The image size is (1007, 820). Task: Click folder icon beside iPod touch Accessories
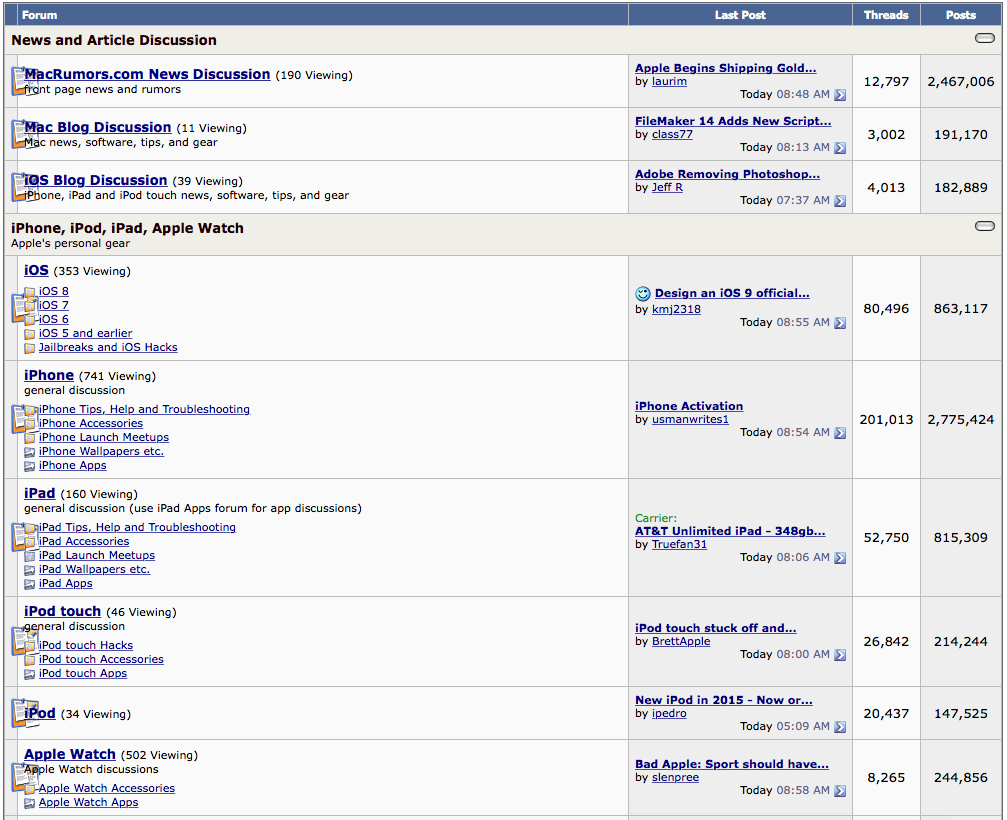(30, 660)
